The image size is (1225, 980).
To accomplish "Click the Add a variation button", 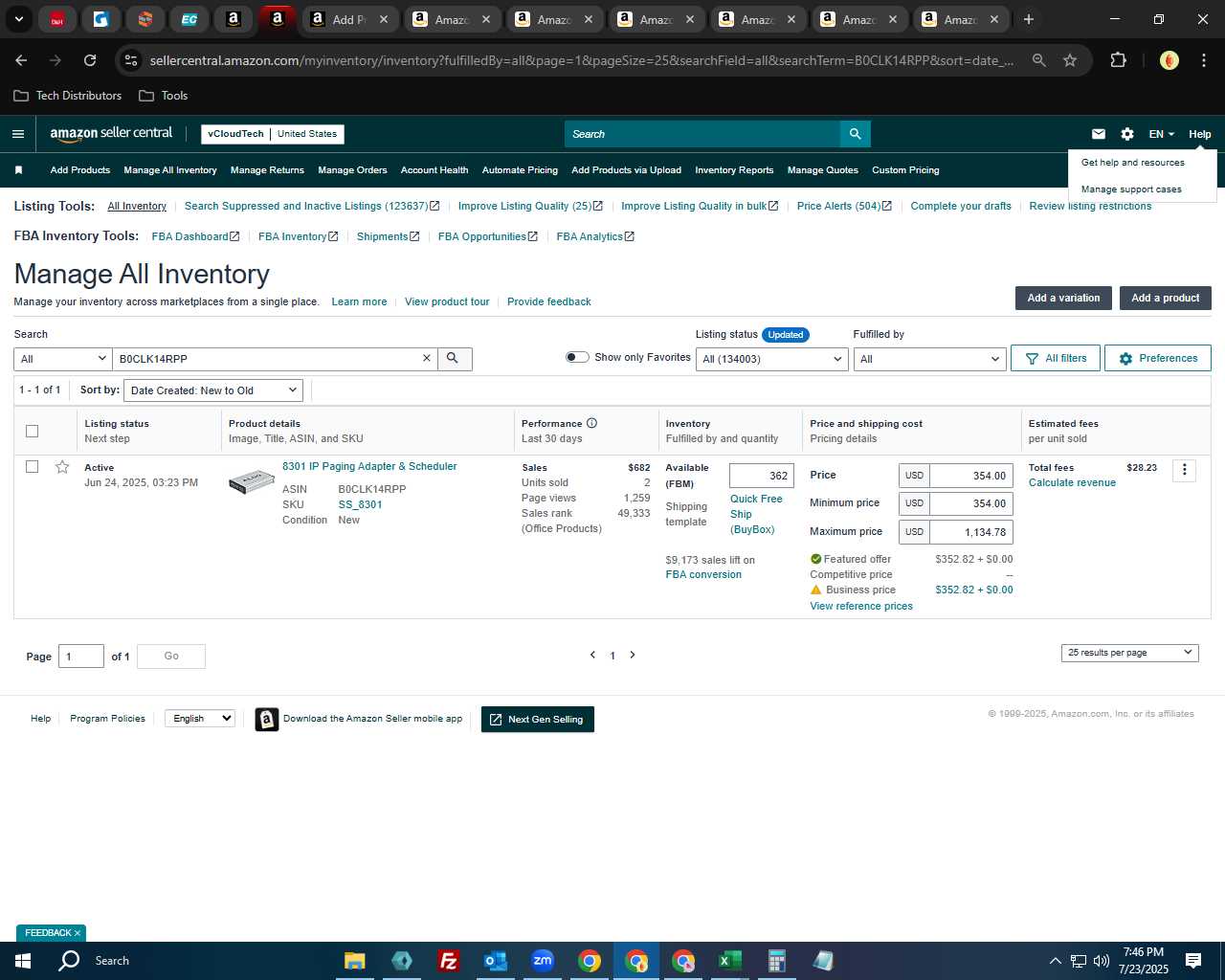I will [1063, 298].
